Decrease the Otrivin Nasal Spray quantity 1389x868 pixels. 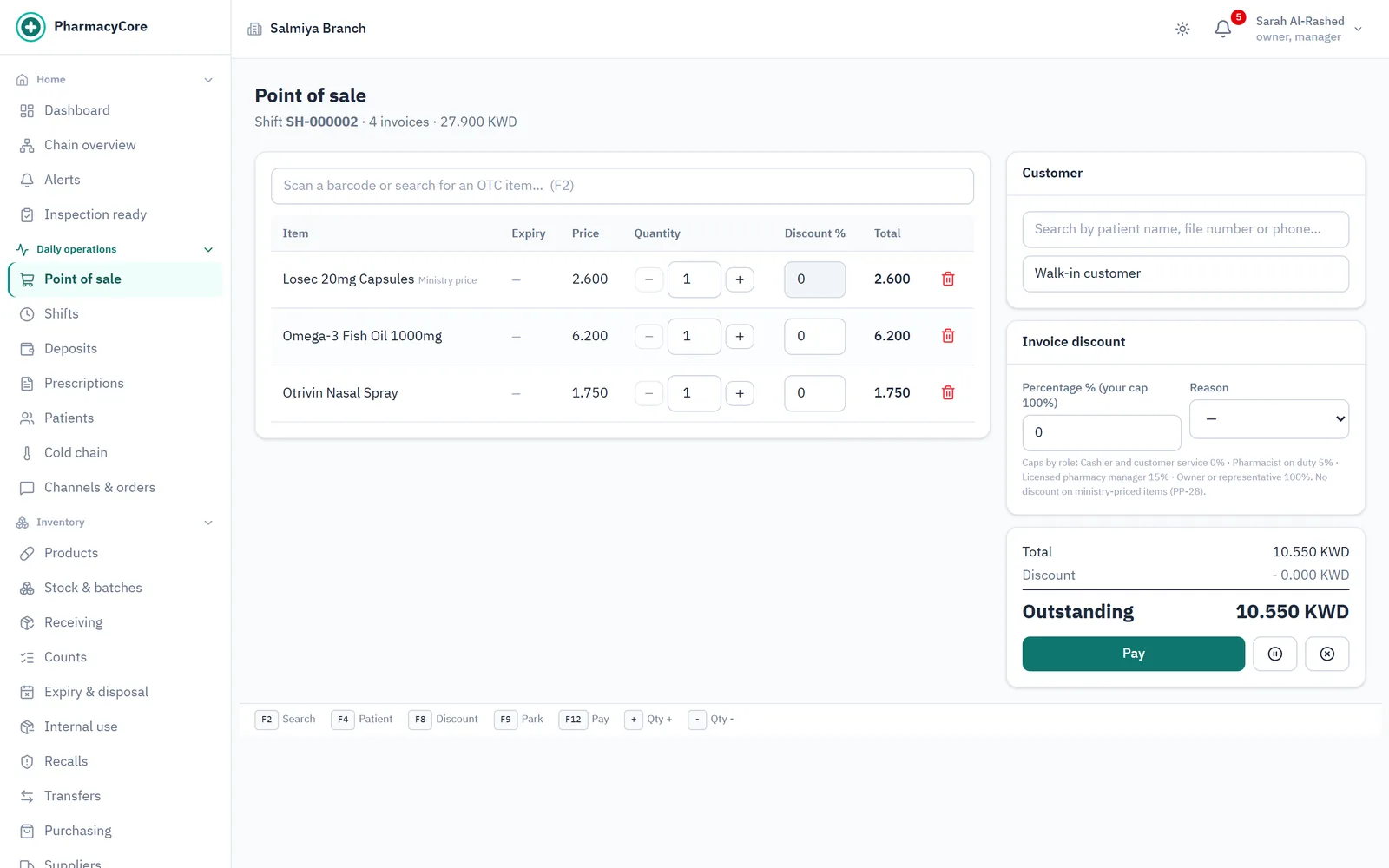648,393
